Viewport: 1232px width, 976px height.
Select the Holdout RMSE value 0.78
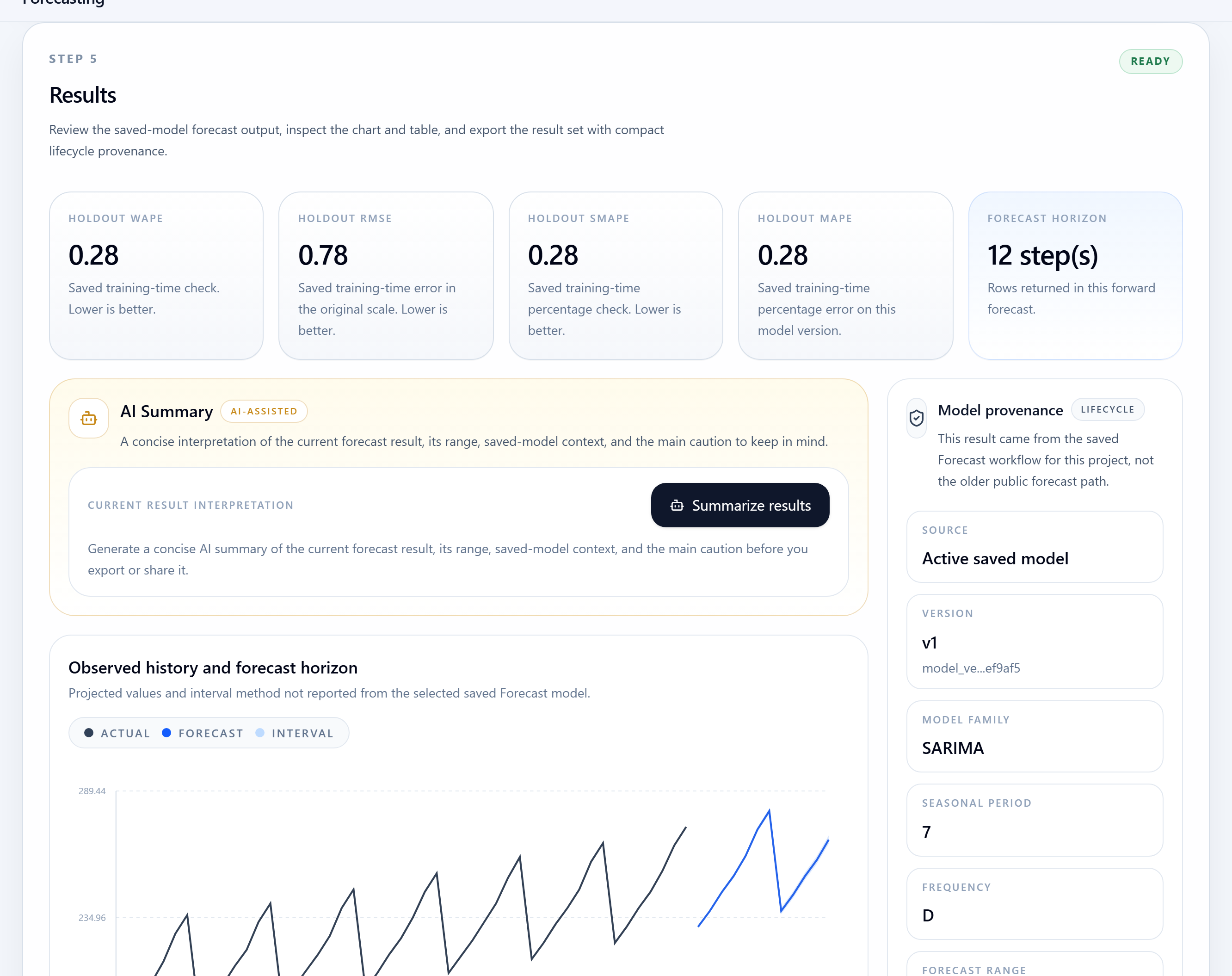pyautogui.click(x=323, y=255)
